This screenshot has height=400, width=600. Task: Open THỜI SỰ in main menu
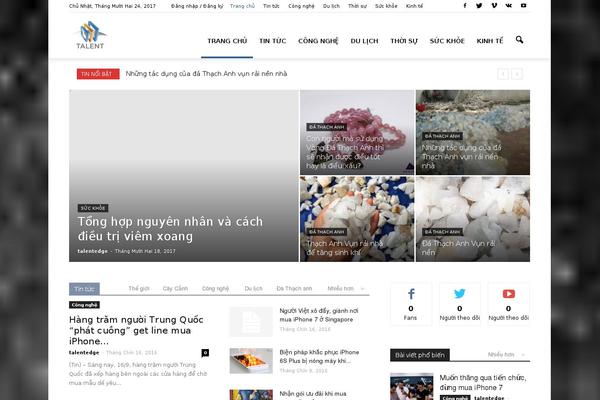coord(404,41)
